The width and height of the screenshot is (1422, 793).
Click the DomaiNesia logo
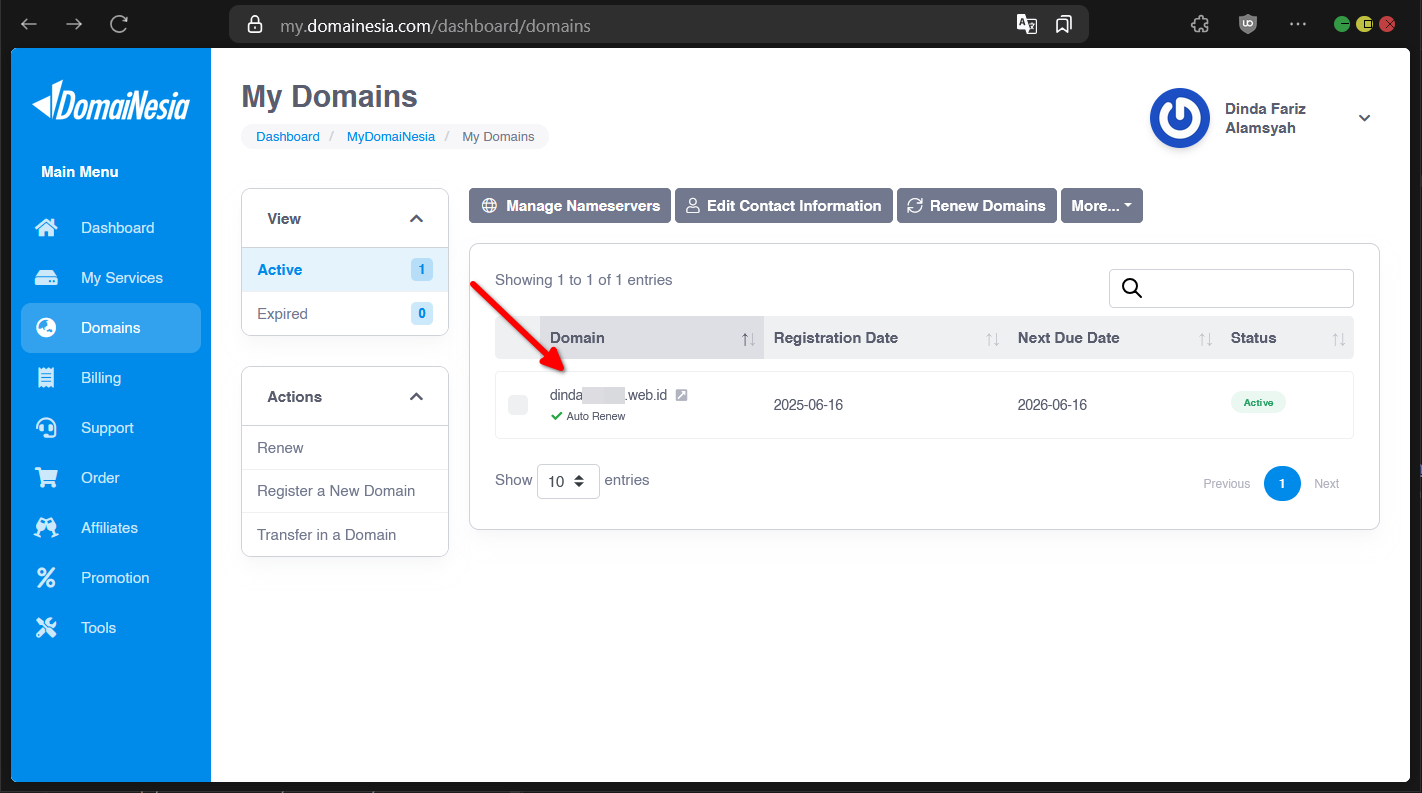pyautogui.click(x=111, y=102)
